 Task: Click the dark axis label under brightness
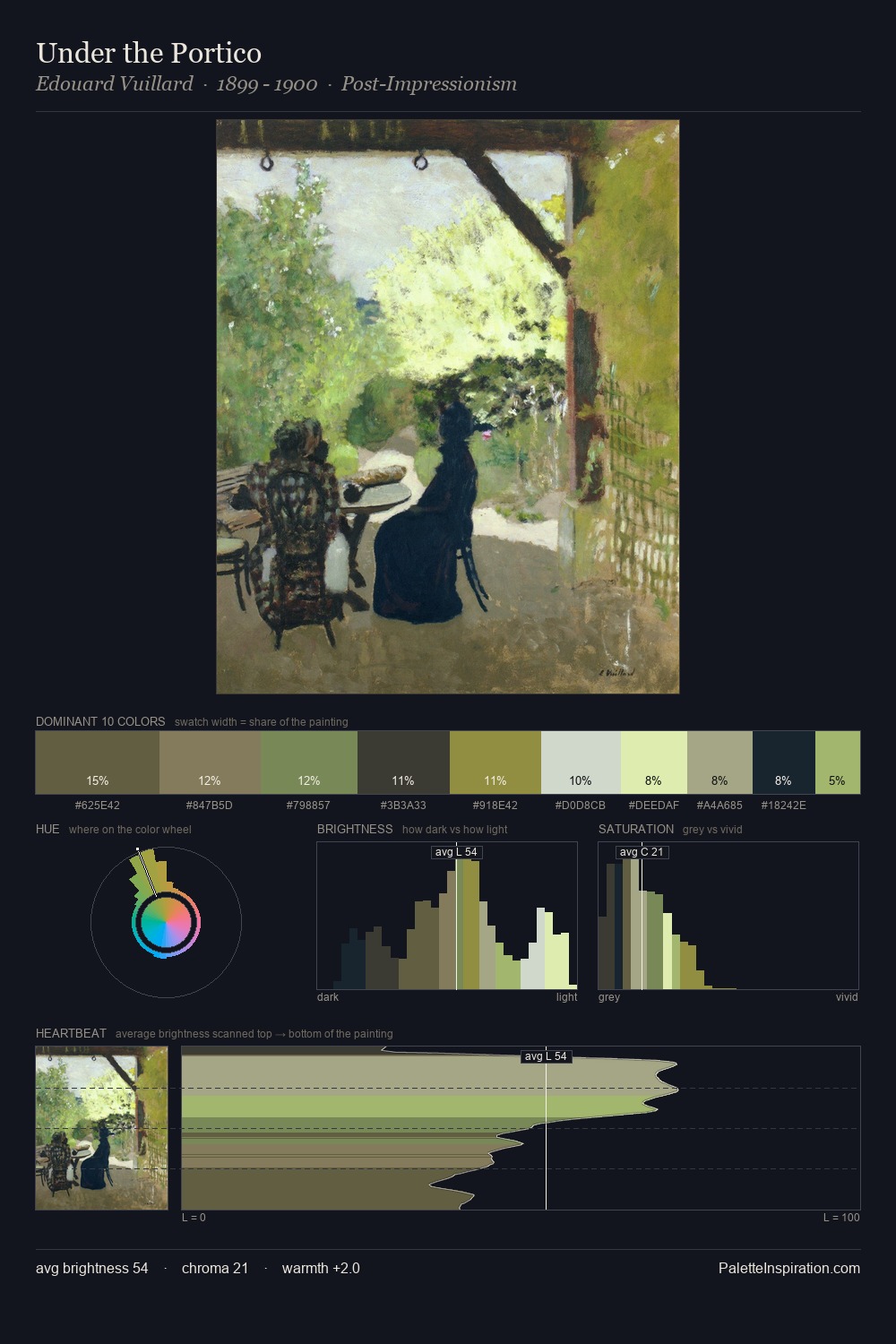click(328, 997)
